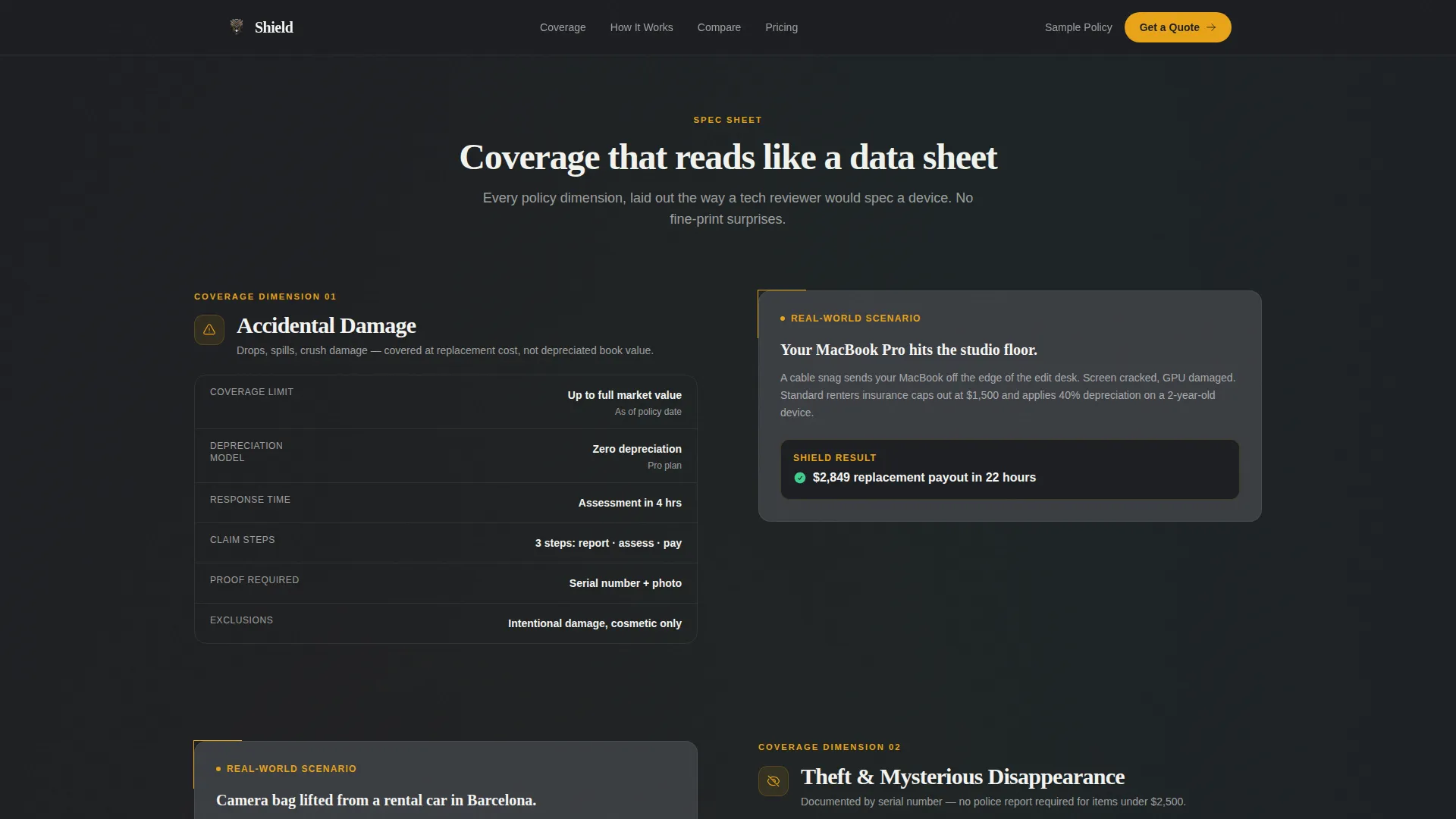The width and height of the screenshot is (1456, 819).
Task: Click the Shield brand name
Action: click(274, 27)
